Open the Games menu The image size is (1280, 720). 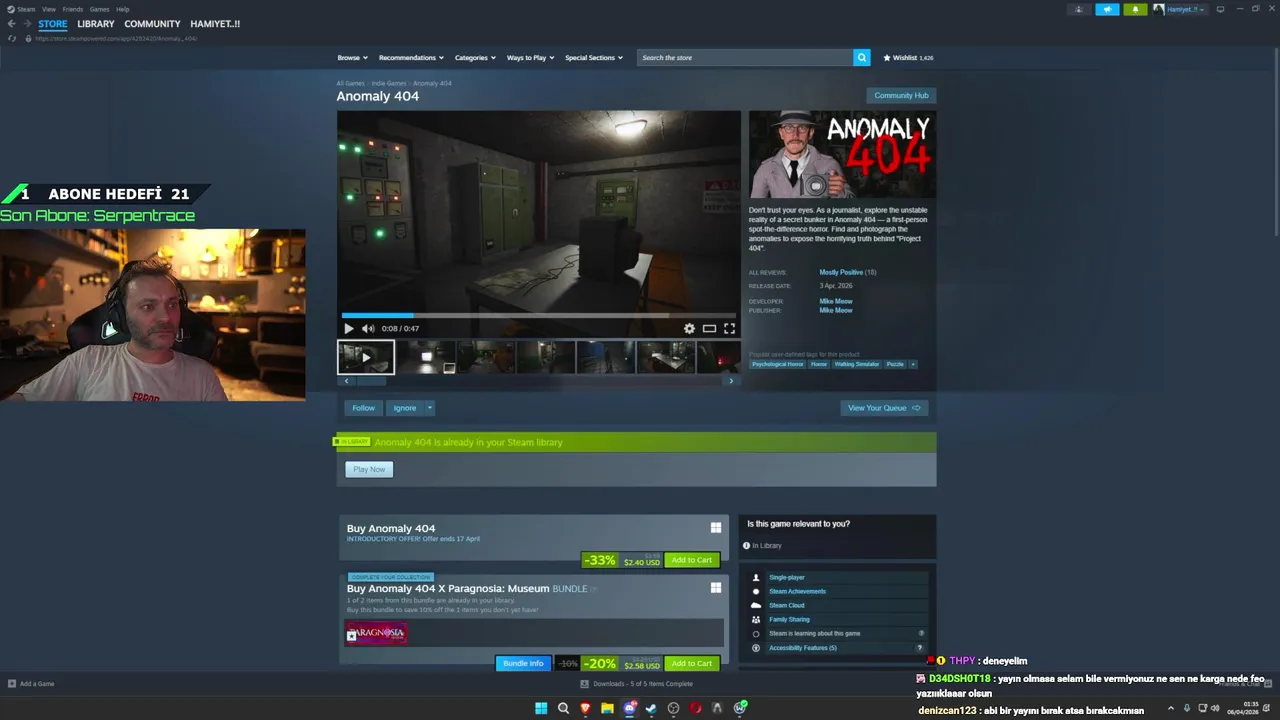pyautogui.click(x=99, y=9)
